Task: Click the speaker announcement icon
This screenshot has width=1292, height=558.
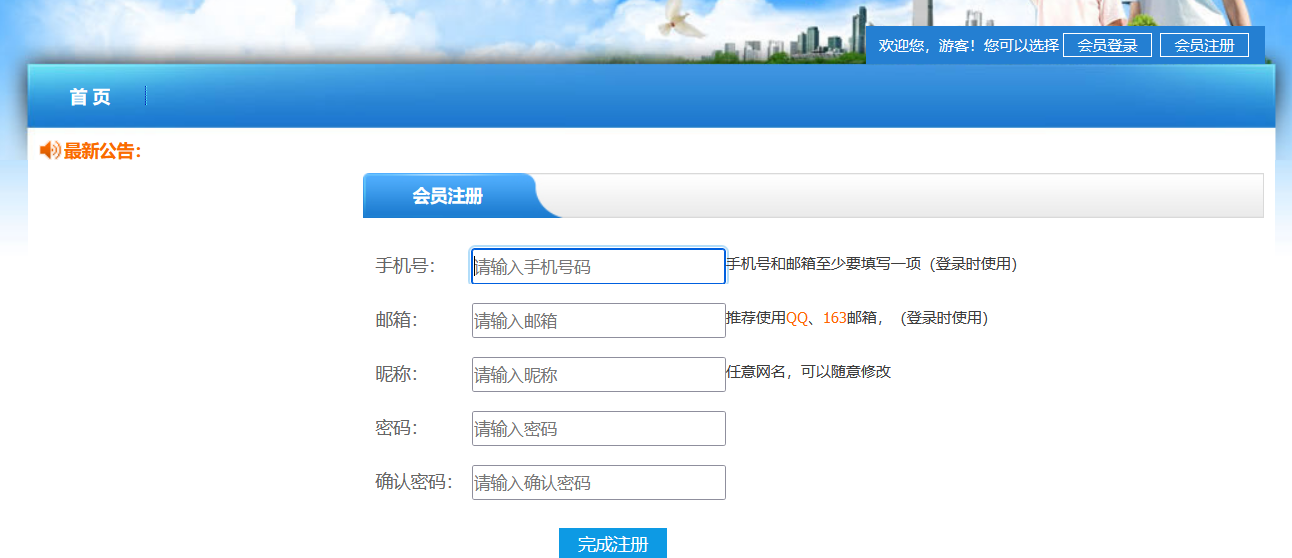Action: pyautogui.click(x=50, y=150)
